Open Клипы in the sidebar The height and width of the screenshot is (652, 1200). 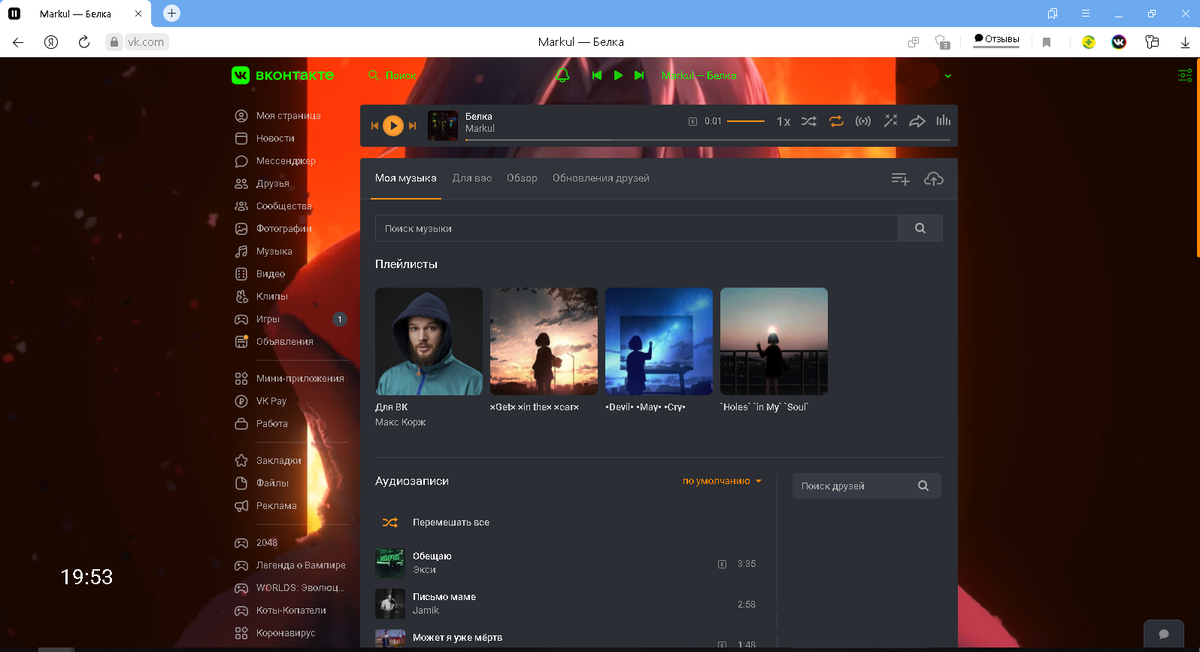[261, 296]
